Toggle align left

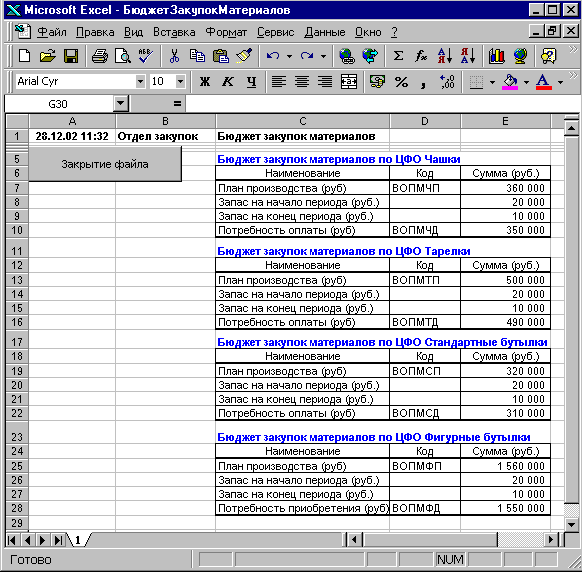[x=278, y=81]
